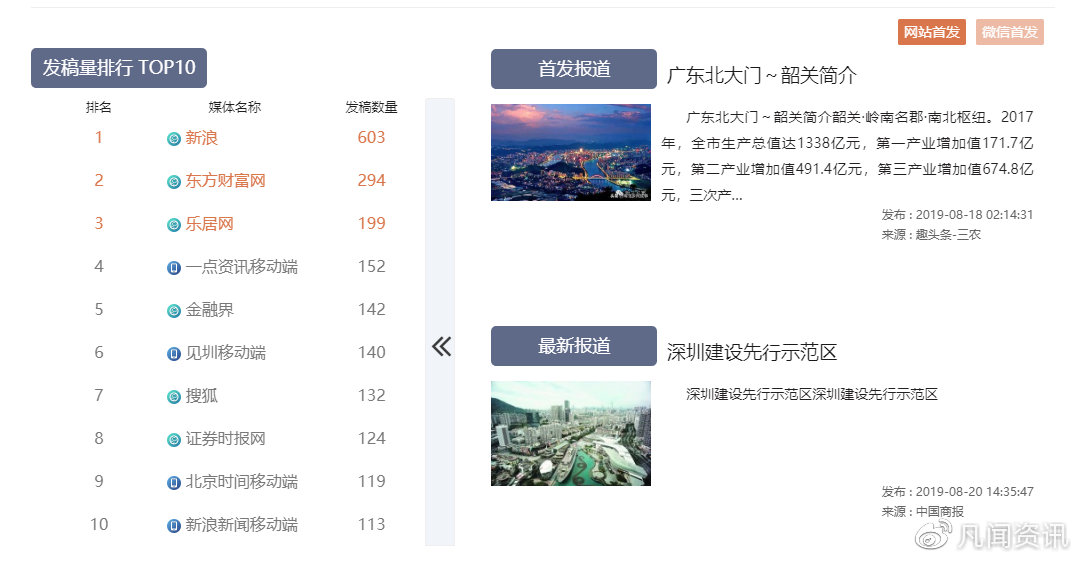Click count 199 for 乐居网
The image size is (1079, 561).
pyautogui.click(x=372, y=224)
